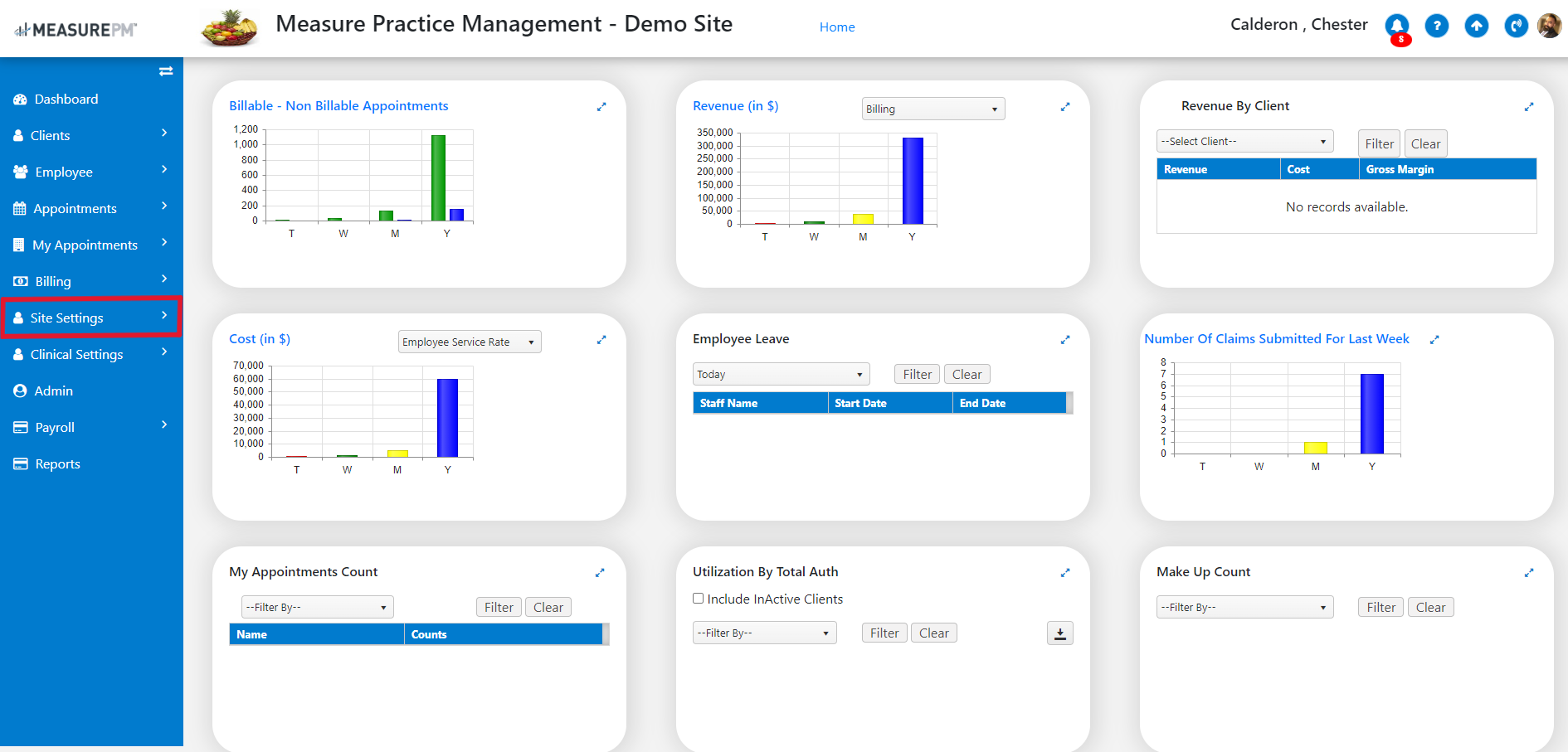The width and height of the screenshot is (1568, 752).
Task: Expand the Appointments sidebar menu
Action: [x=91, y=208]
